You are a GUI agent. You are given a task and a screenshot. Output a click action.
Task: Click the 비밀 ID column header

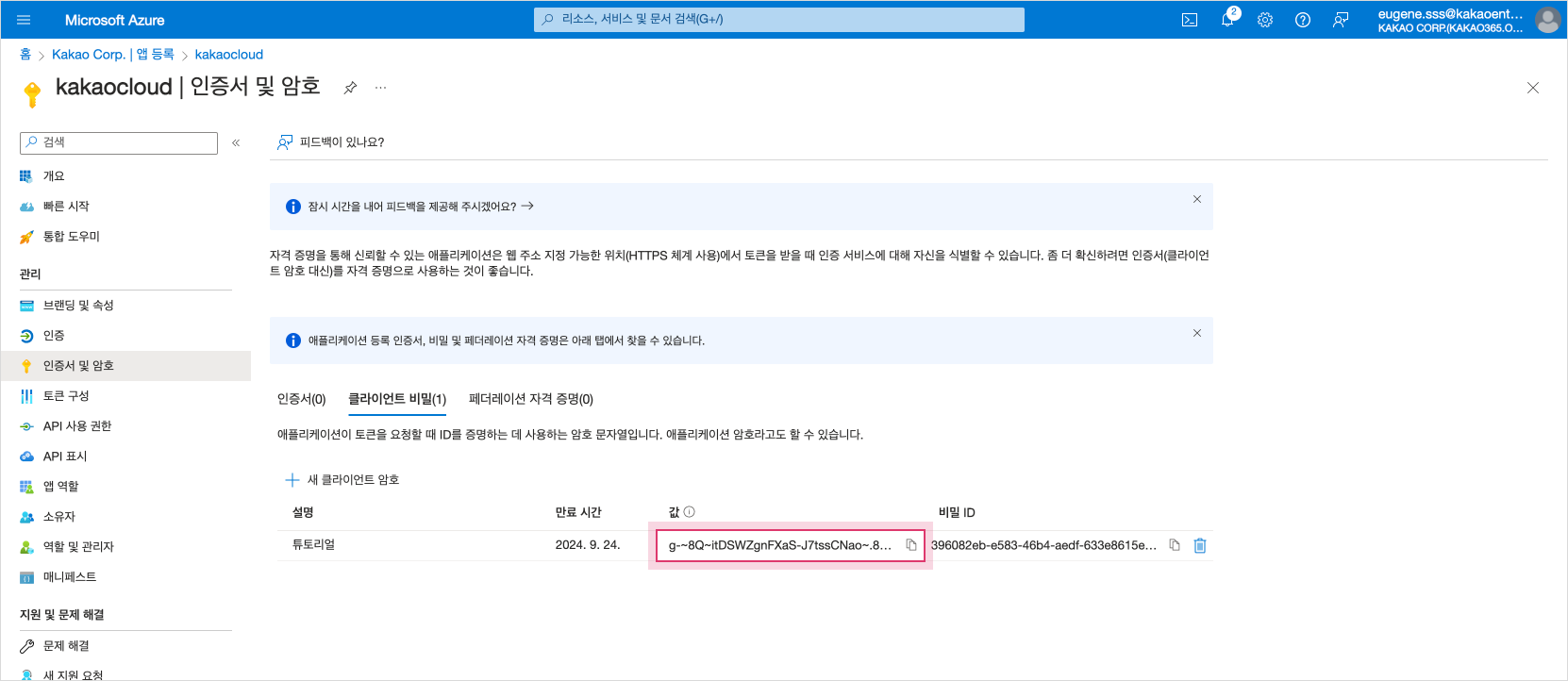(957, 512)
